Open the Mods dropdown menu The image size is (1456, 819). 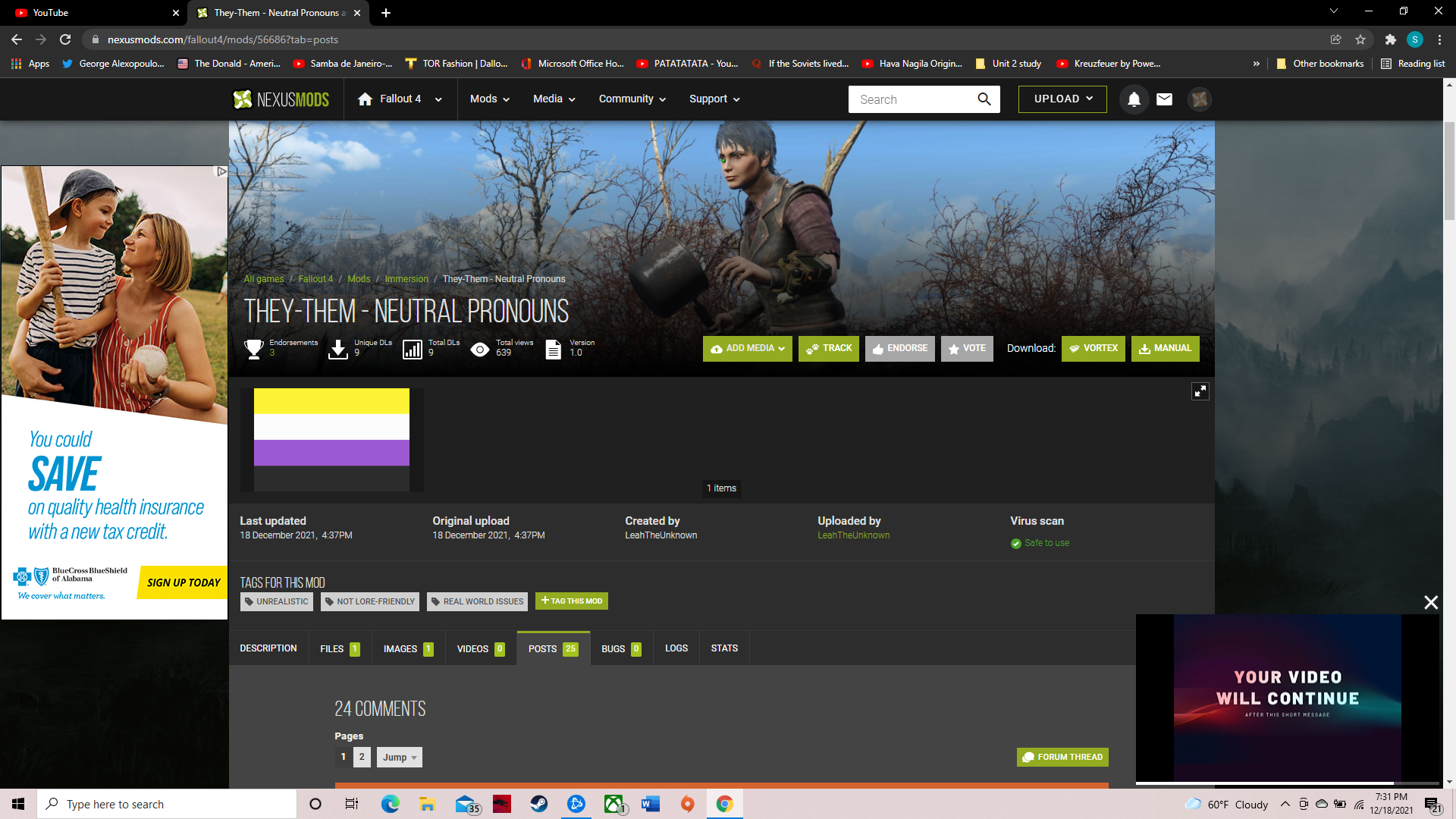tap(490, 99)
